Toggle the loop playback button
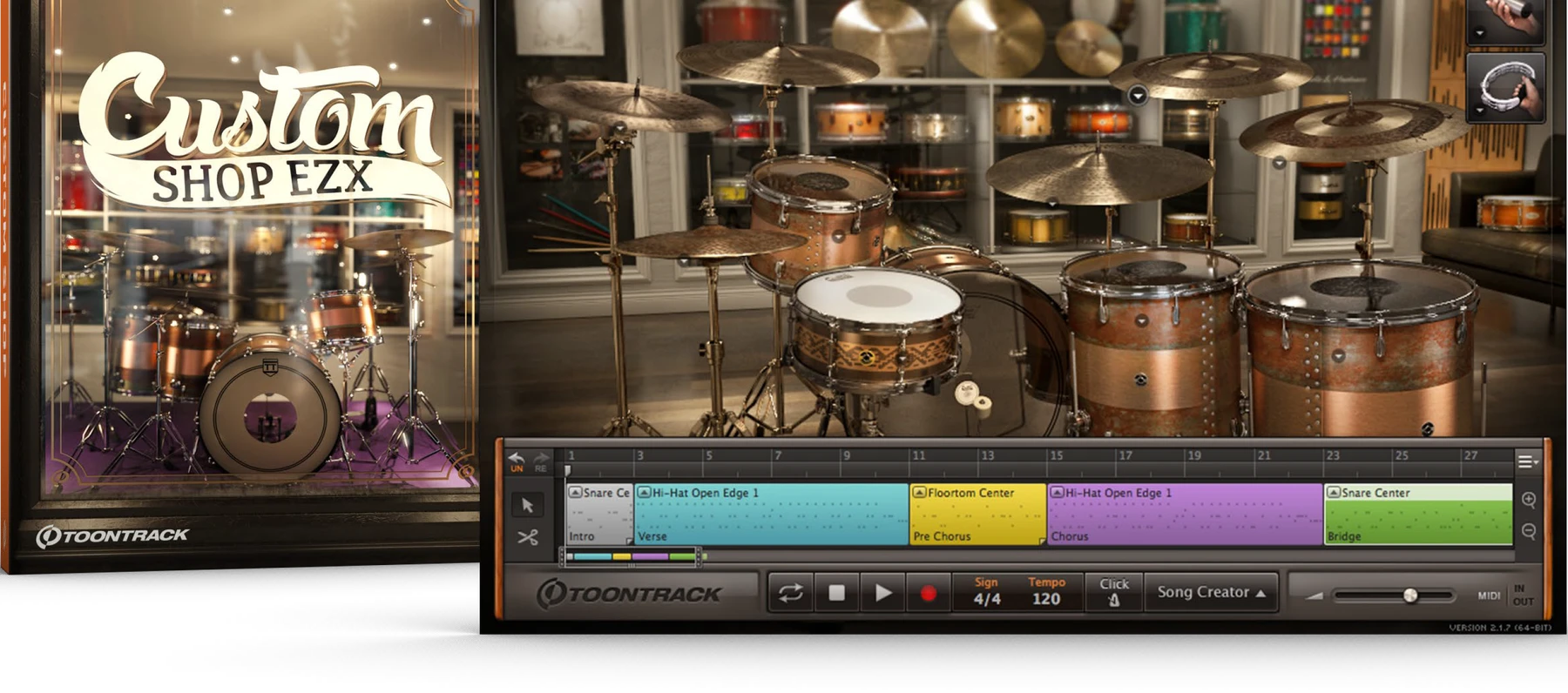 pyautogui.click(x=791, y=593)
